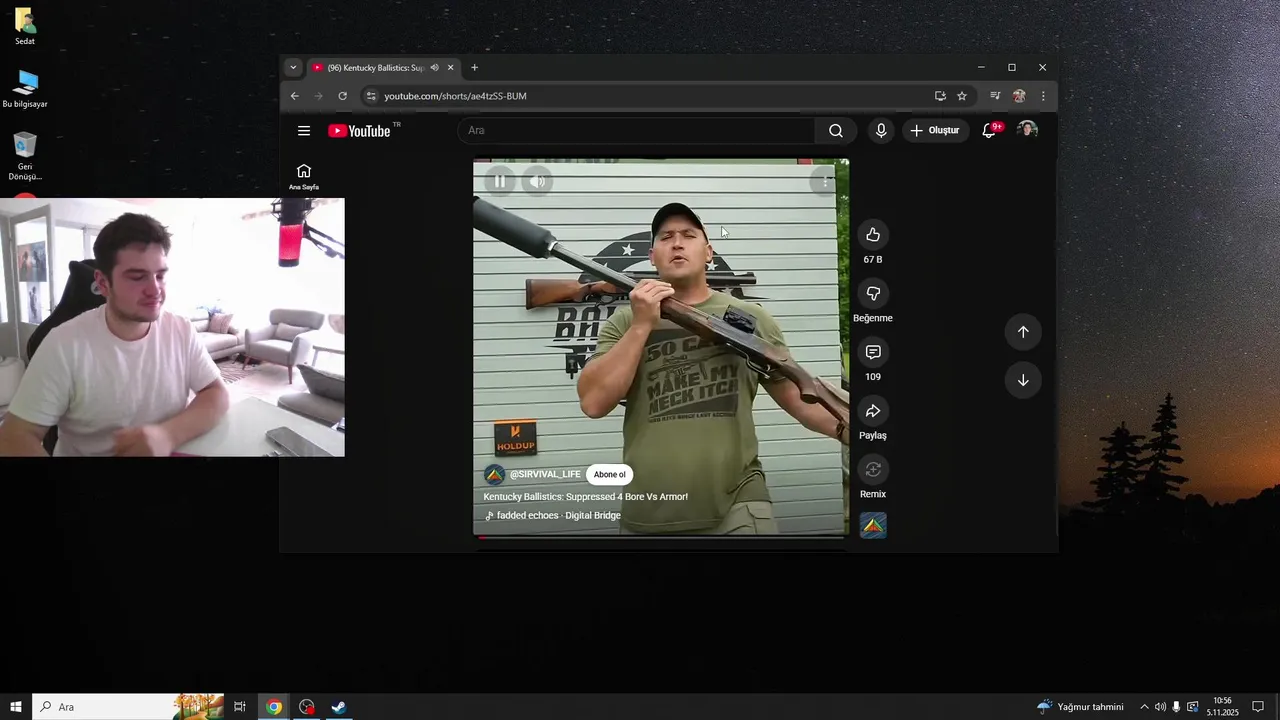Open the Windows notification center
Image resolution: width=1280 pixels, height=720 pixels.
click(x=1258, y=707)
